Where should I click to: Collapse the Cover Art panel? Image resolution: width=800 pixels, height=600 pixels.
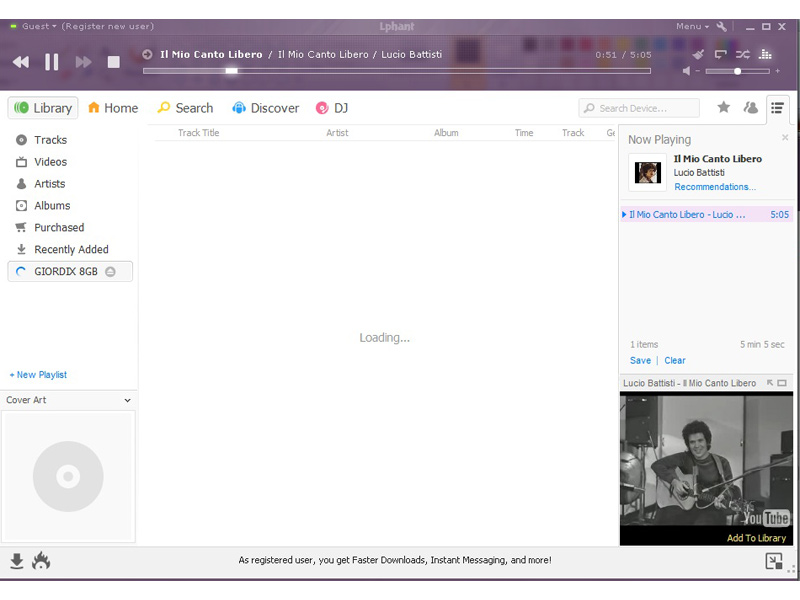click(x=127, y=400)
